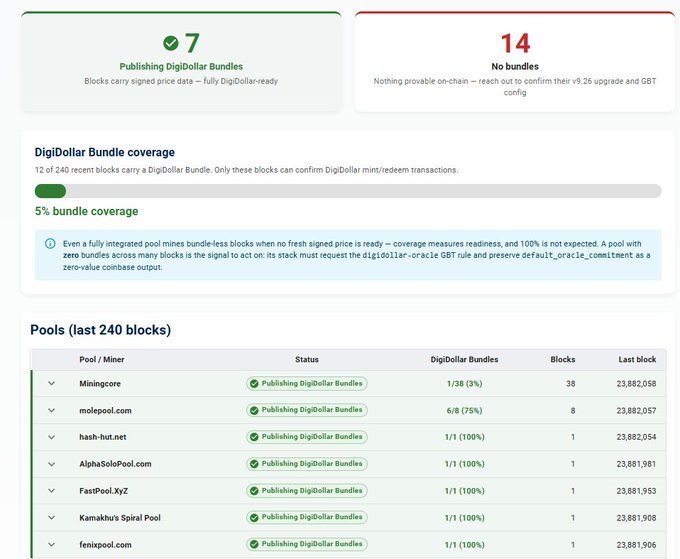Click last block 23,882,054
This screenshot has height=559, width=680.
pyautogui.click(x=636, y=437)
